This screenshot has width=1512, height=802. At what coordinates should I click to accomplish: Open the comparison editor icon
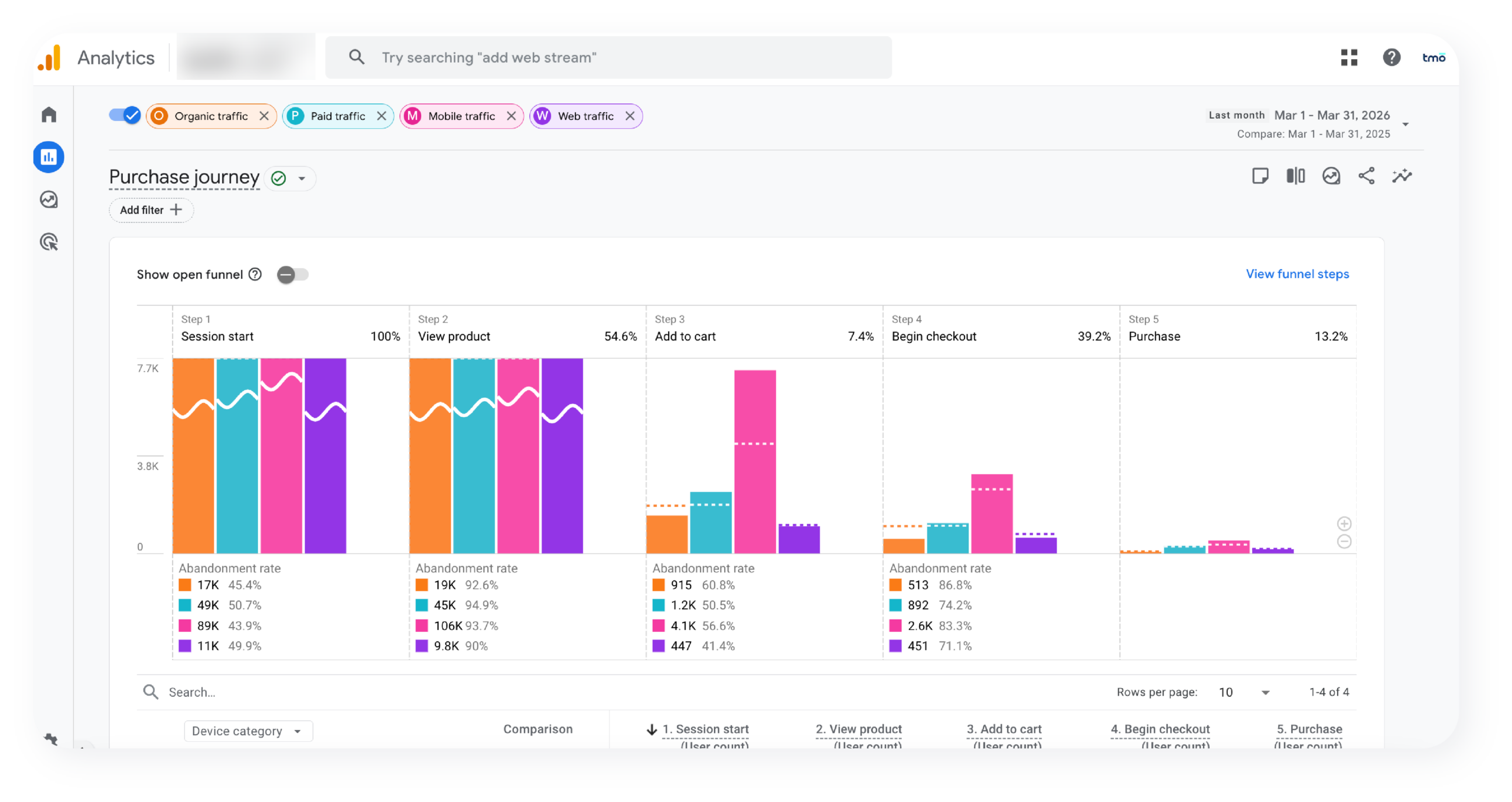(x=1295, y=175)
